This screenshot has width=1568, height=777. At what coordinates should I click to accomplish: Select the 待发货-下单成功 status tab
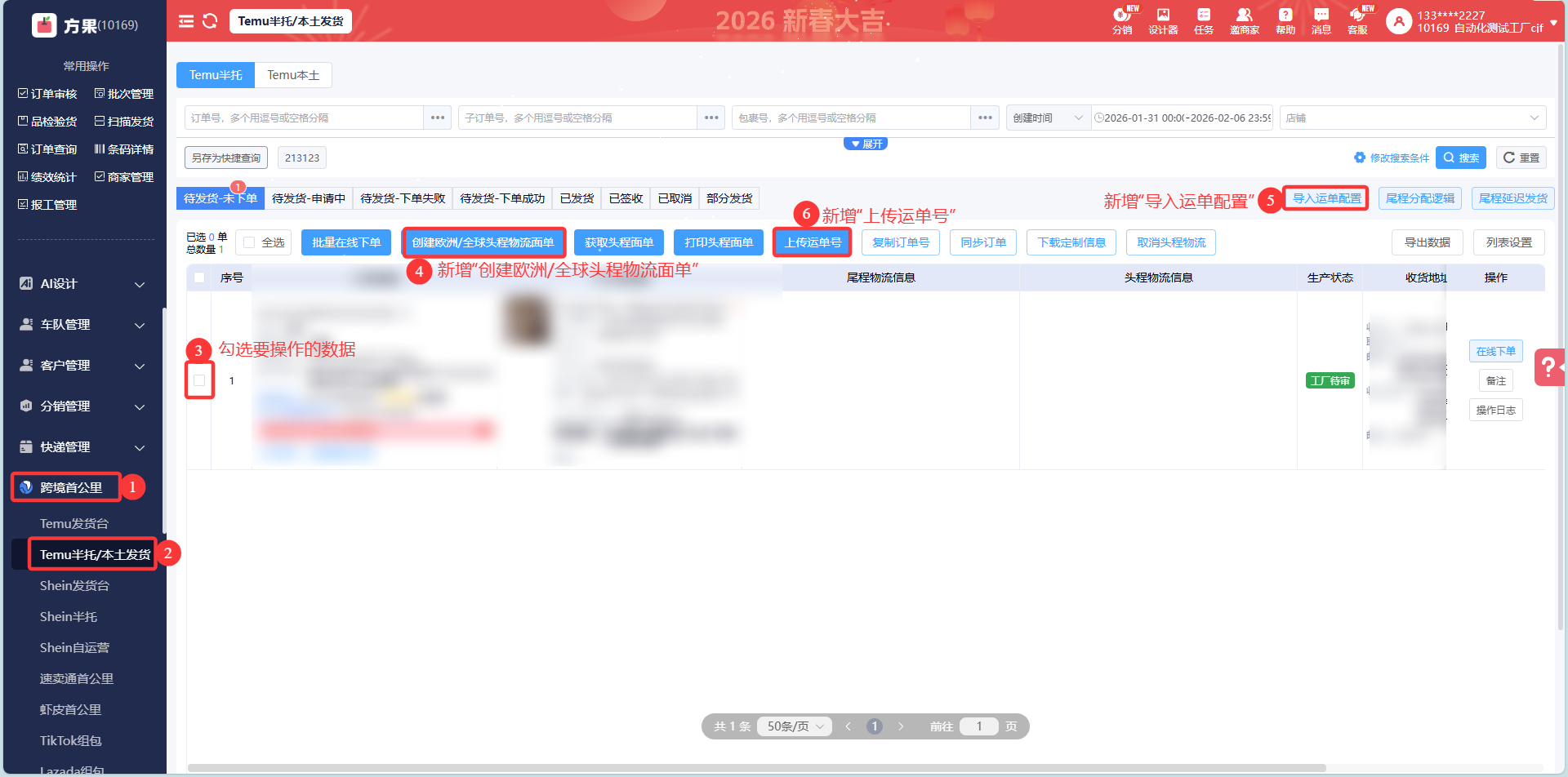click(502, 198)
